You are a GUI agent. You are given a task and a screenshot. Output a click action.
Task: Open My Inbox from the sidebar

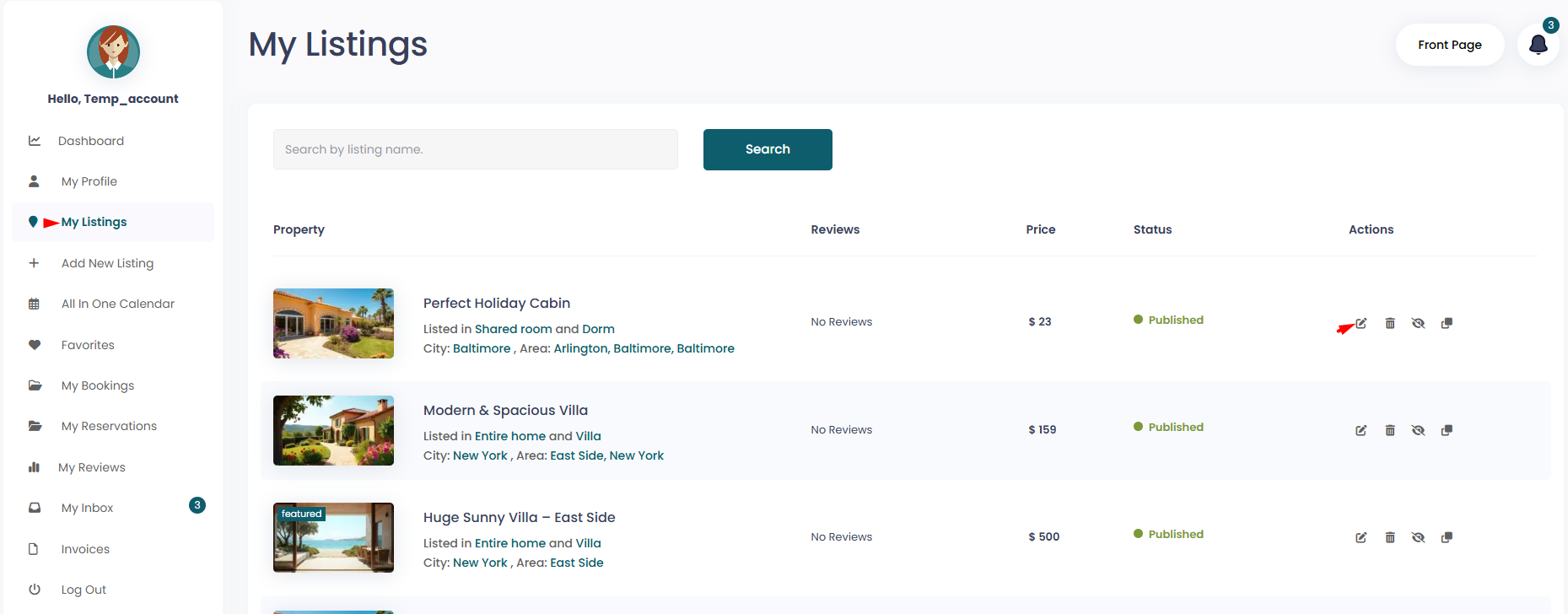coord(87,508)
